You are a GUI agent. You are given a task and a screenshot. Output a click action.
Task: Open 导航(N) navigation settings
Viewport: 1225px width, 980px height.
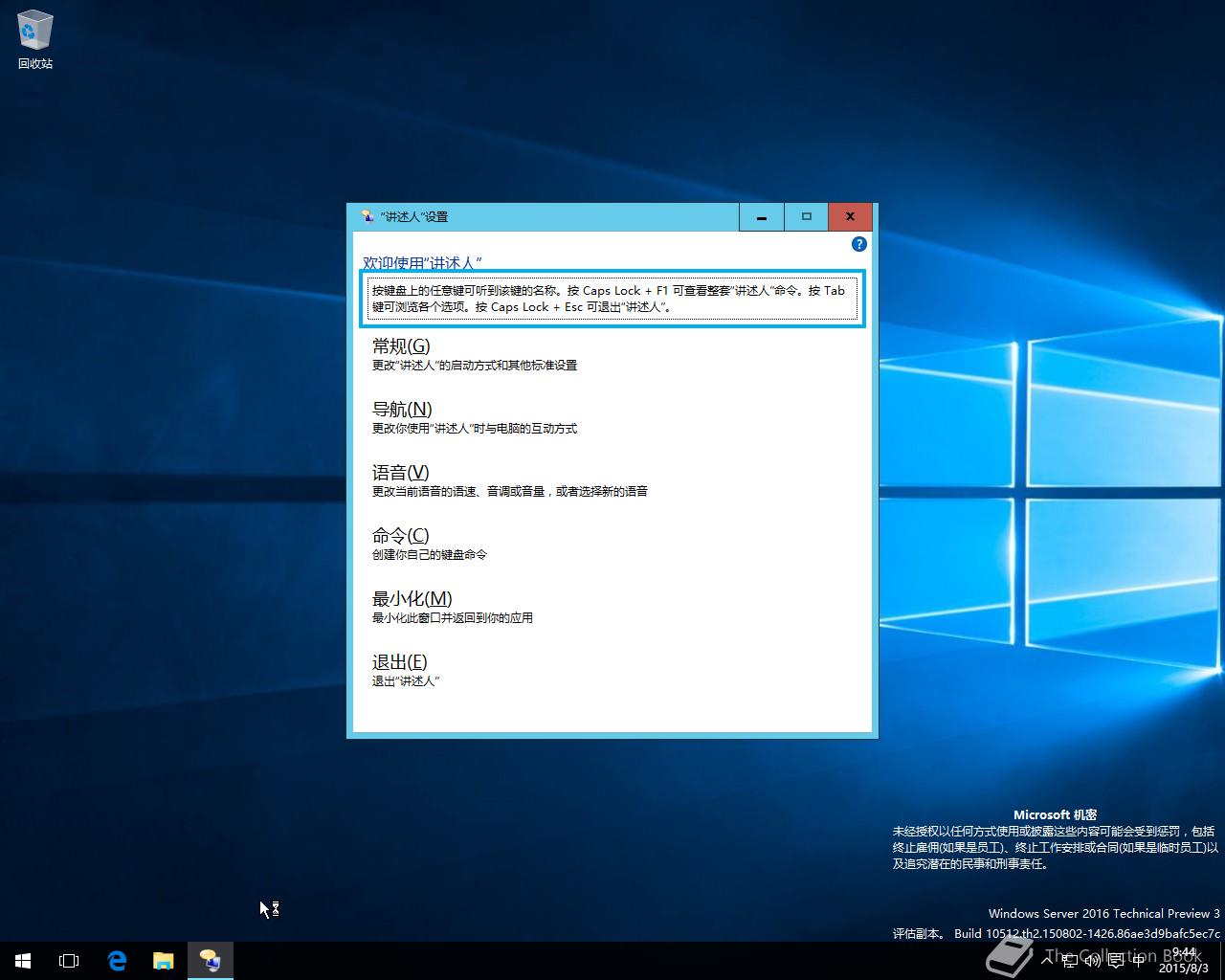[x=402, y=409]
